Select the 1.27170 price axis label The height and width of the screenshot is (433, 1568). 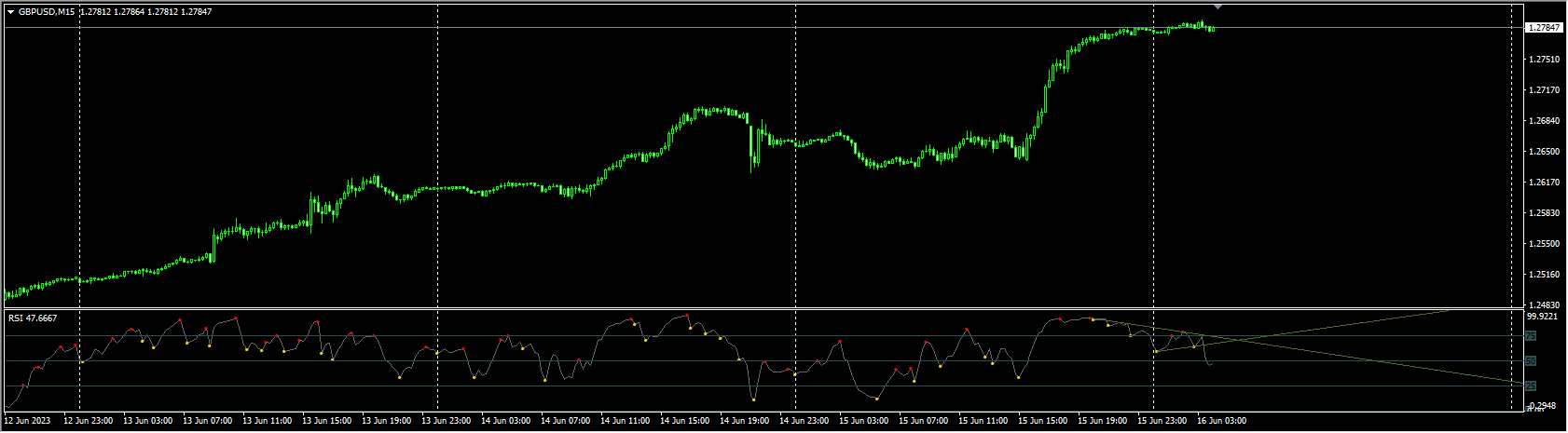coord(1544,90)
